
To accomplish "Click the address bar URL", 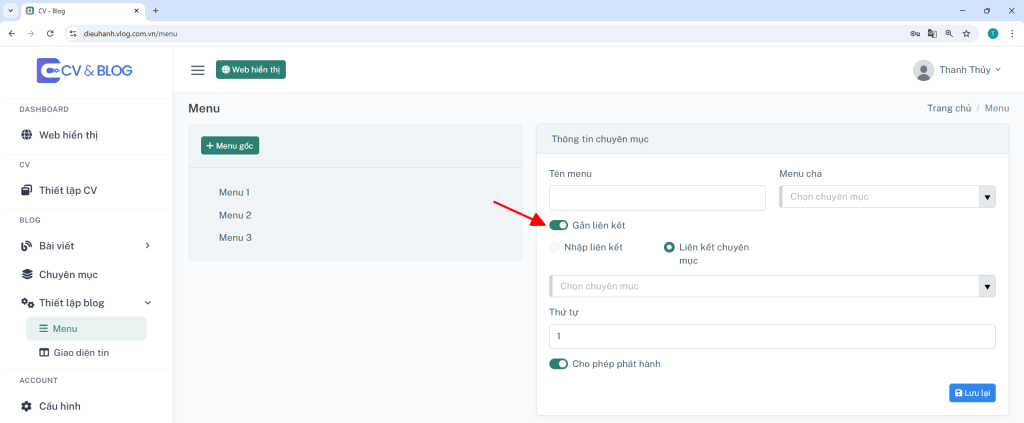I will point(130,33).
